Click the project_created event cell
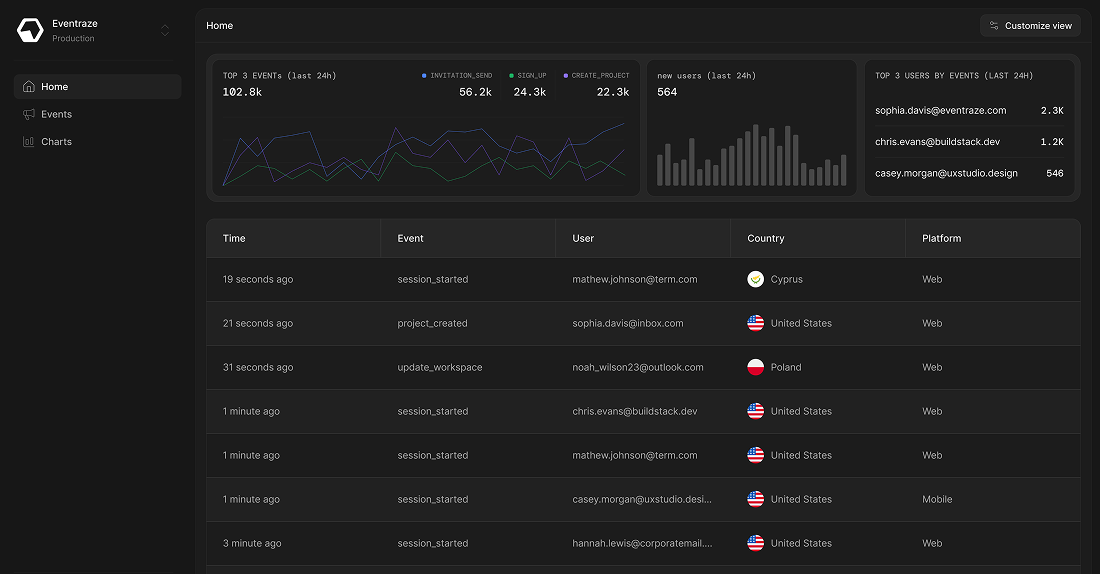The image size is (1100, 574). (432, 323)
